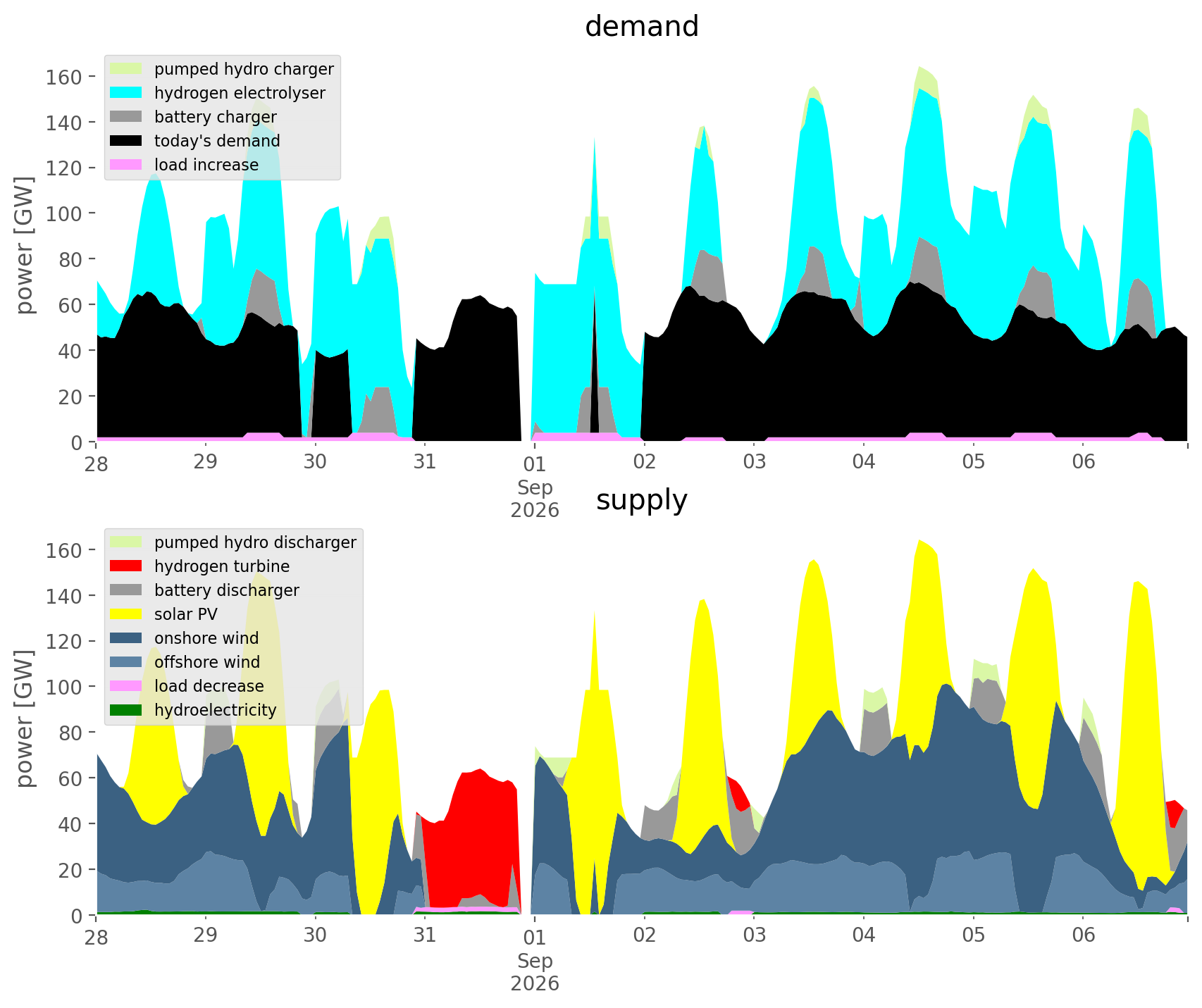This screenshot has width=1202, height=1008.
Task: Click the battery charger gray legend swatch
Action: pos(127,117)
